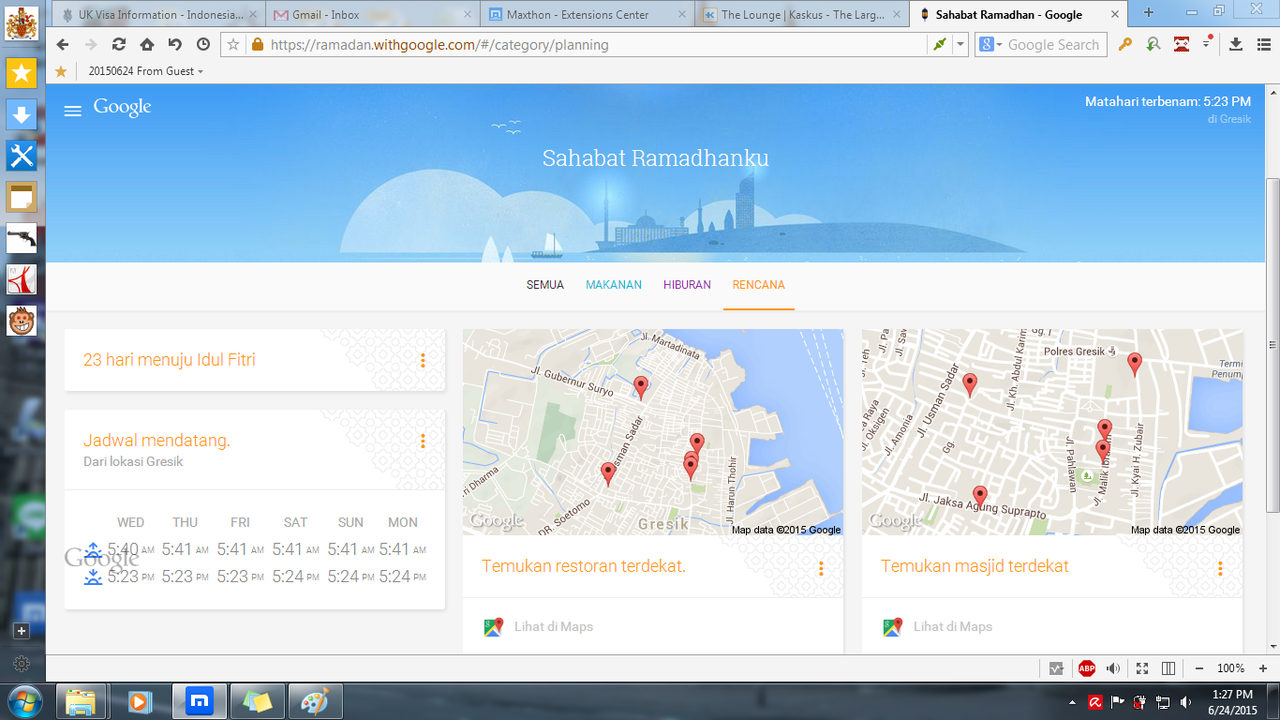The image size is (1280, 720).
Task: Click the Google Search input box
Action: 1055,45
